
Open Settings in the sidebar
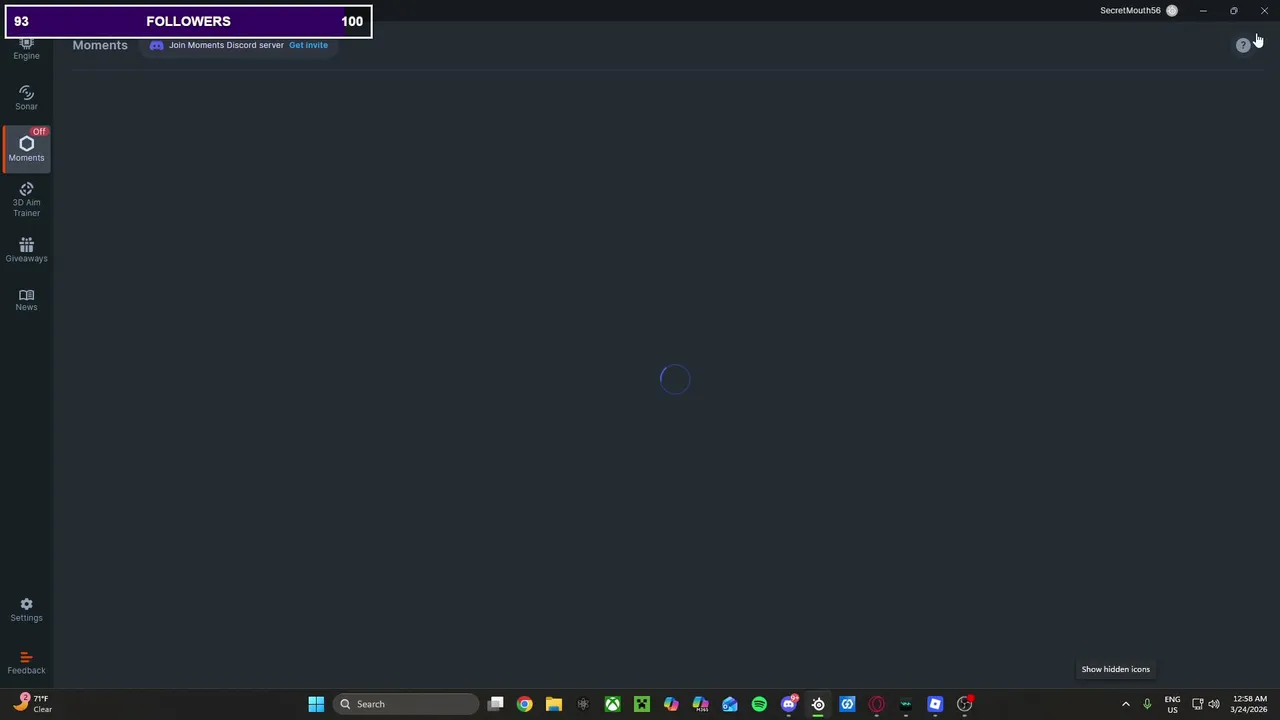[x=26, y=610]
